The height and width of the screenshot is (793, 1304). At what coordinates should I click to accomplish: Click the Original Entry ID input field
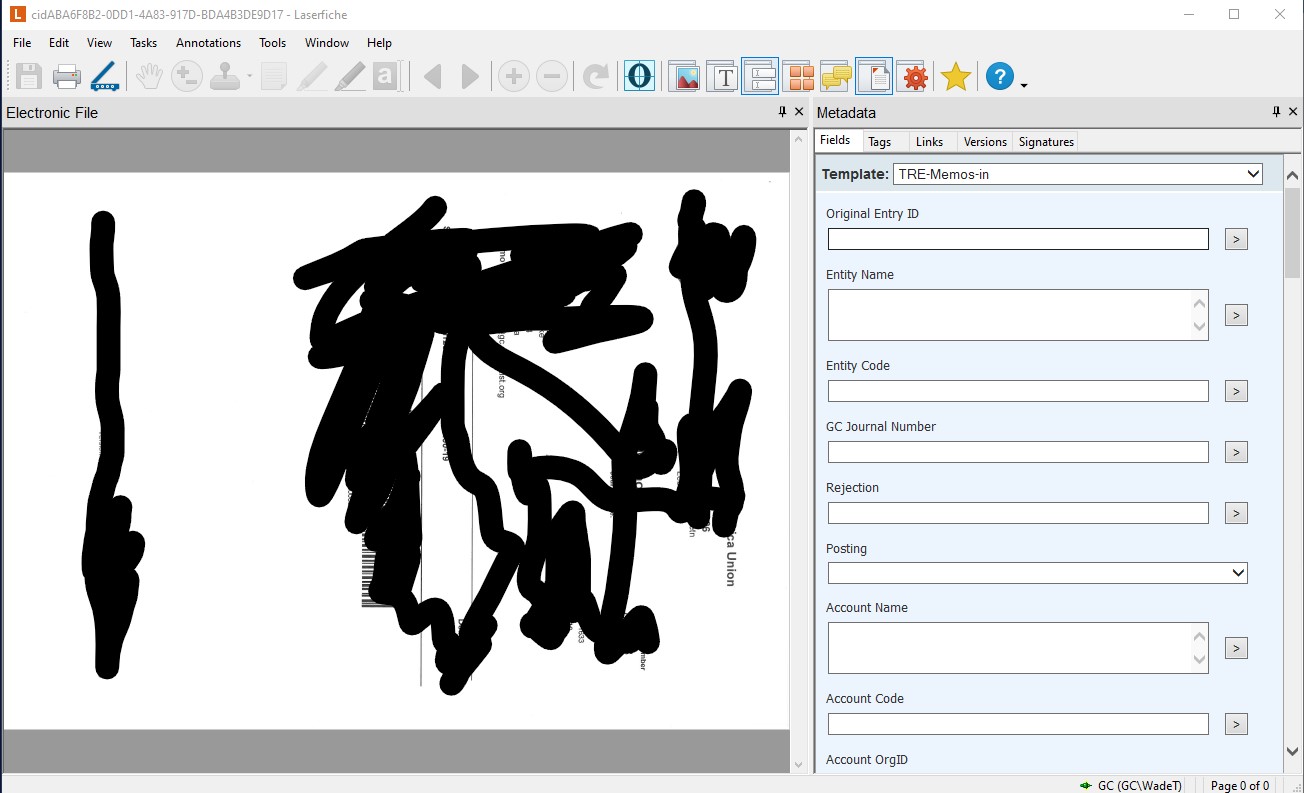(x=1018, y=239)
